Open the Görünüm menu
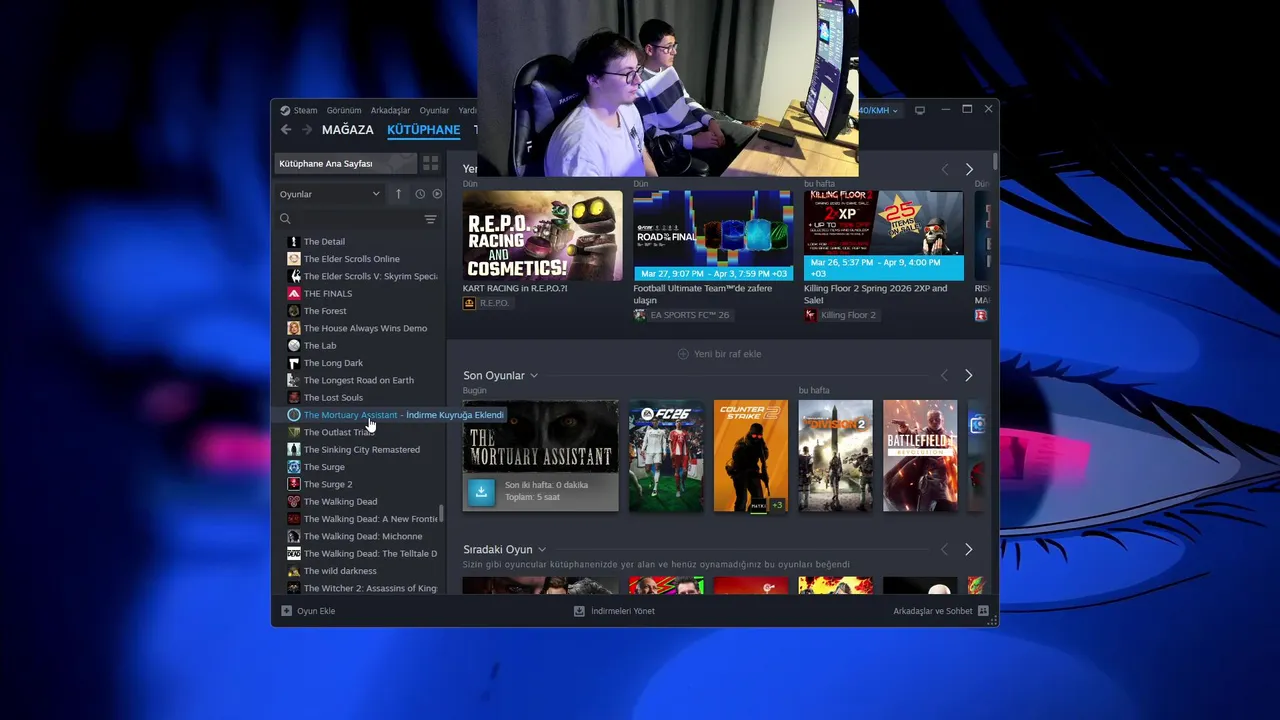Viewport: 1280px width, 720px height. tap(344, 110)
